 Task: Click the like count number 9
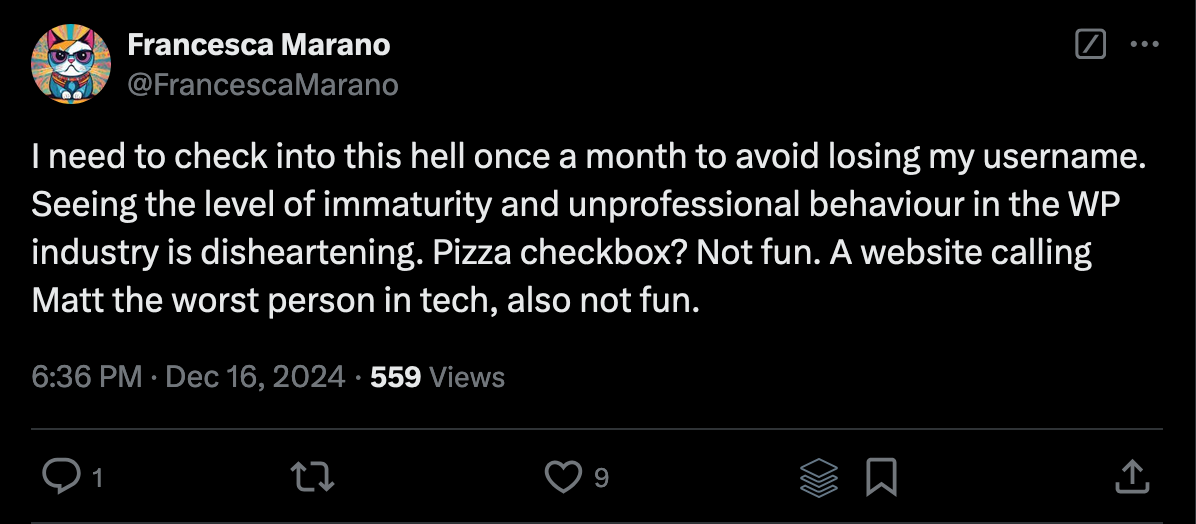pos(600,479)
